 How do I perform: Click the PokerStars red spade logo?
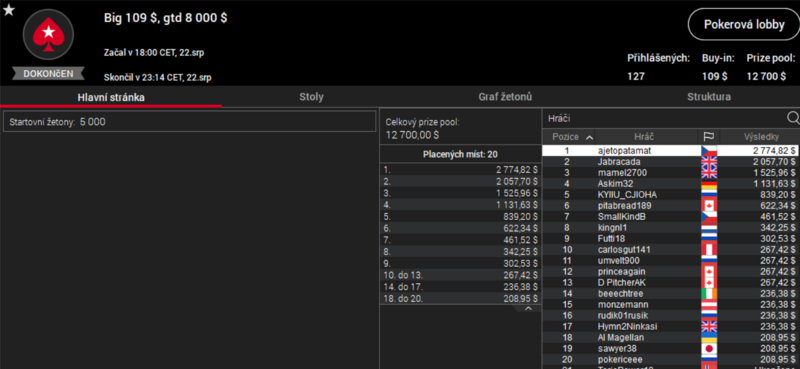point(48,35)
